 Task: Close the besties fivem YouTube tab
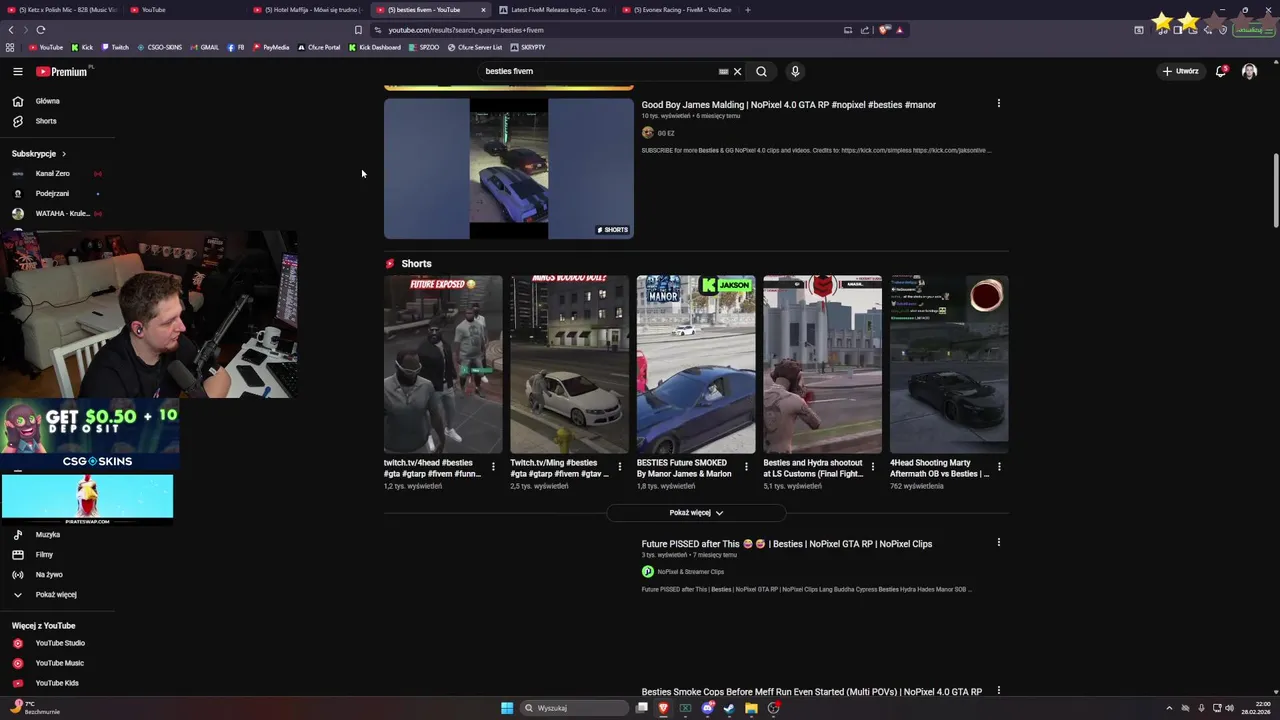(x=483, y=10)
